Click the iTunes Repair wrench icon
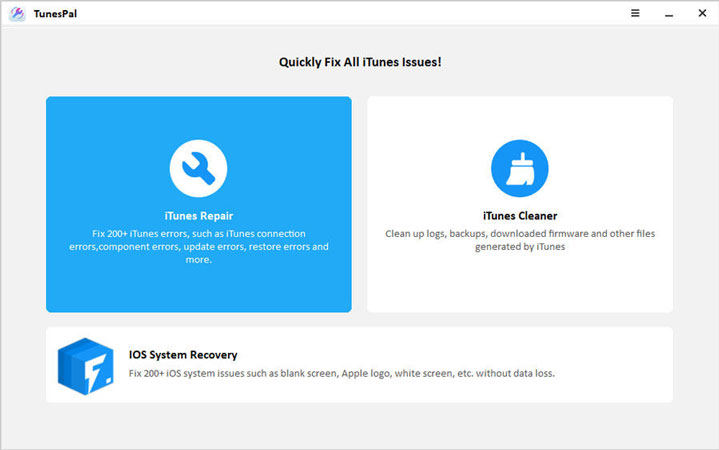This screenshot has width=719, height=450. 198,168
